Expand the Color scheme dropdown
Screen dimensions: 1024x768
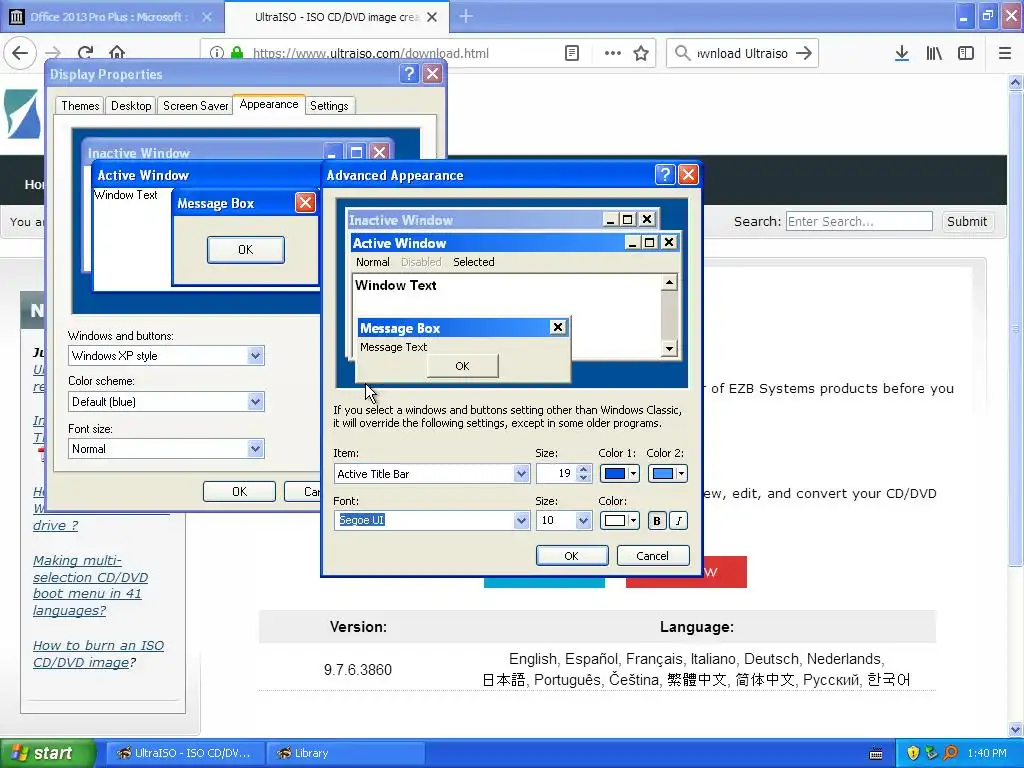tap(255, 402)
